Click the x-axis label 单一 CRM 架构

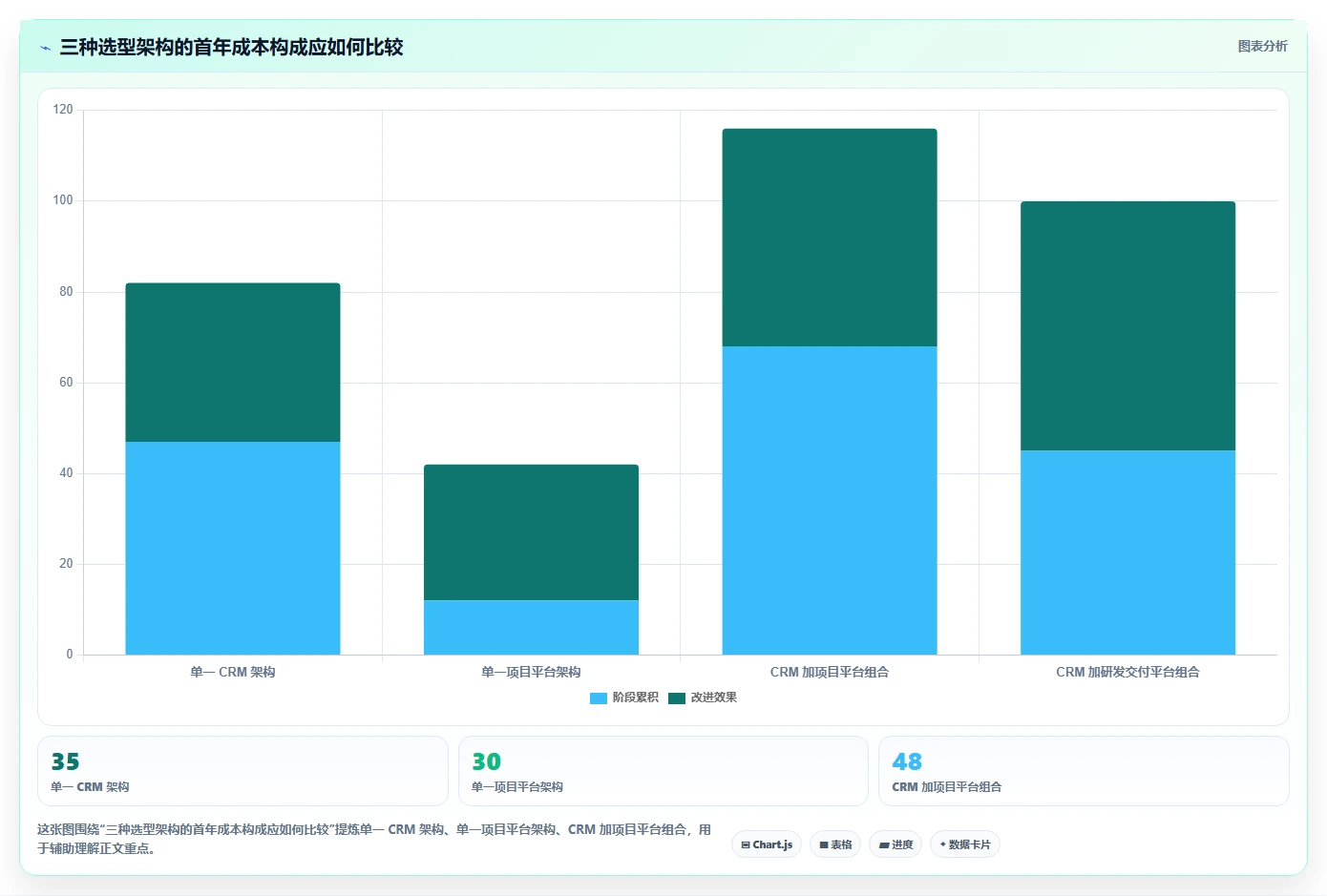(x=233, y=673)
